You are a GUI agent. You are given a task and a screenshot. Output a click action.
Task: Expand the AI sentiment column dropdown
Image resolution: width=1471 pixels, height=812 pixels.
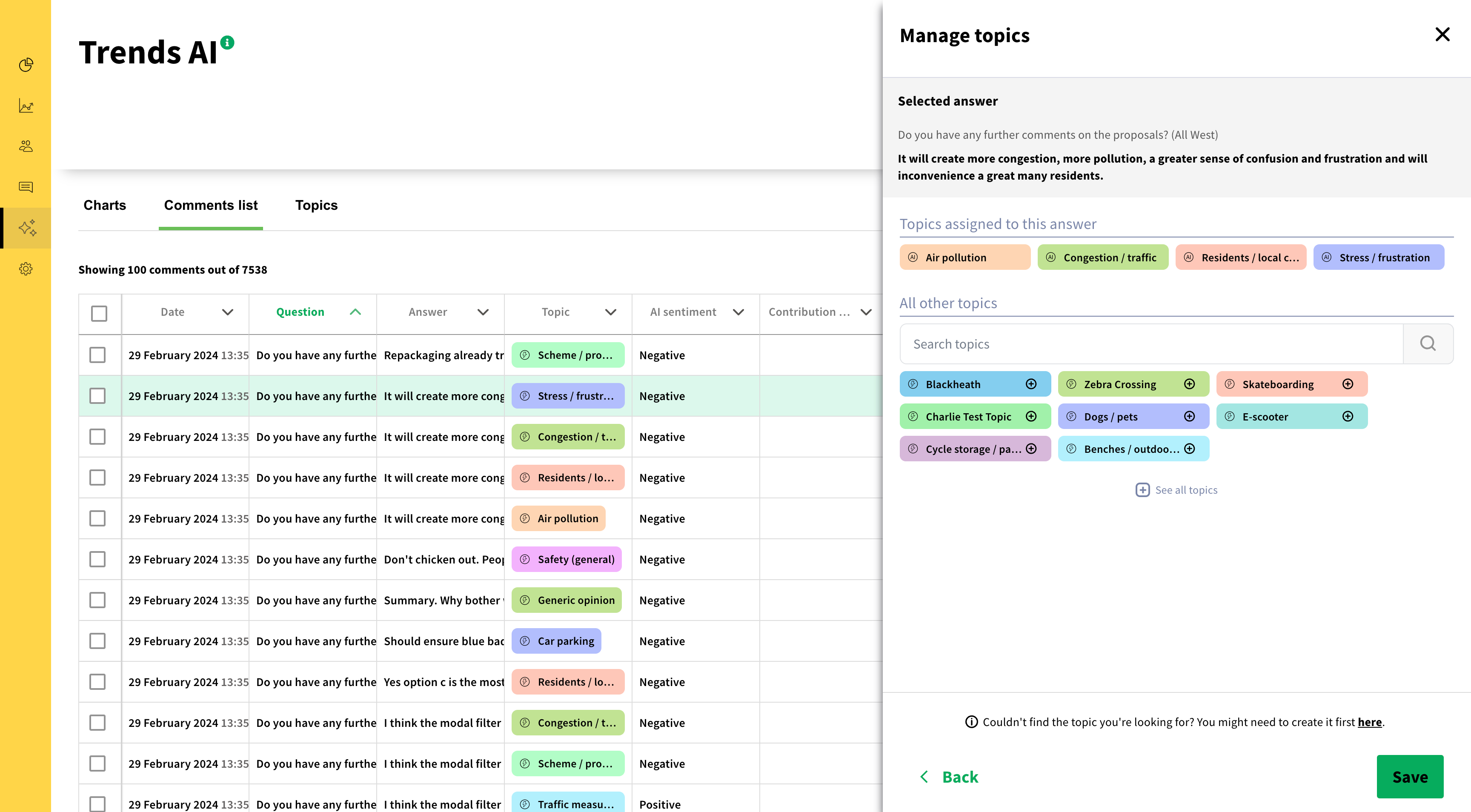pos(738,312)
